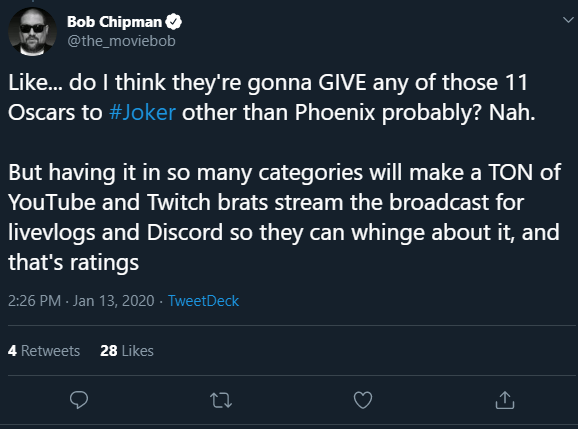The height and width of the screenshot is (429, 578).
Task: Like the tweet with the heart icon
Action: coord(363,400)
